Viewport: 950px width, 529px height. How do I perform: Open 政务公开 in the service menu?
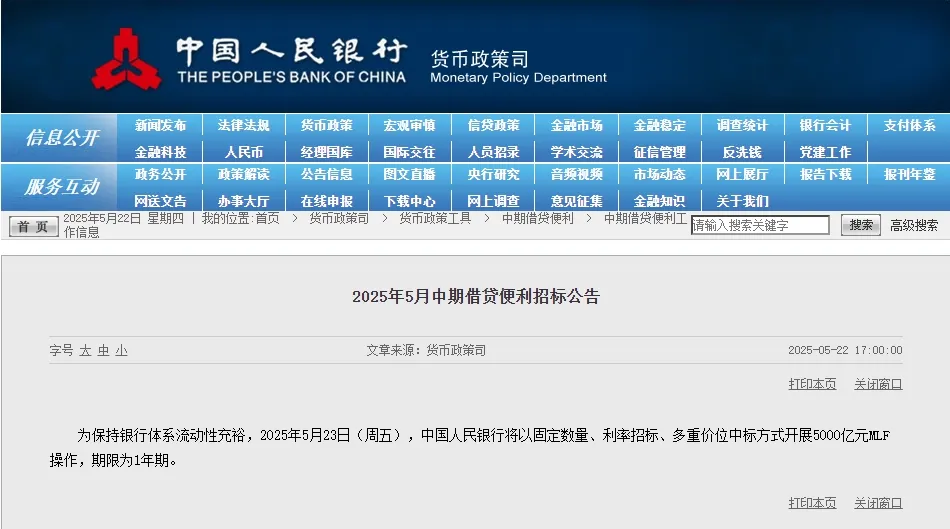click(161, 174)
